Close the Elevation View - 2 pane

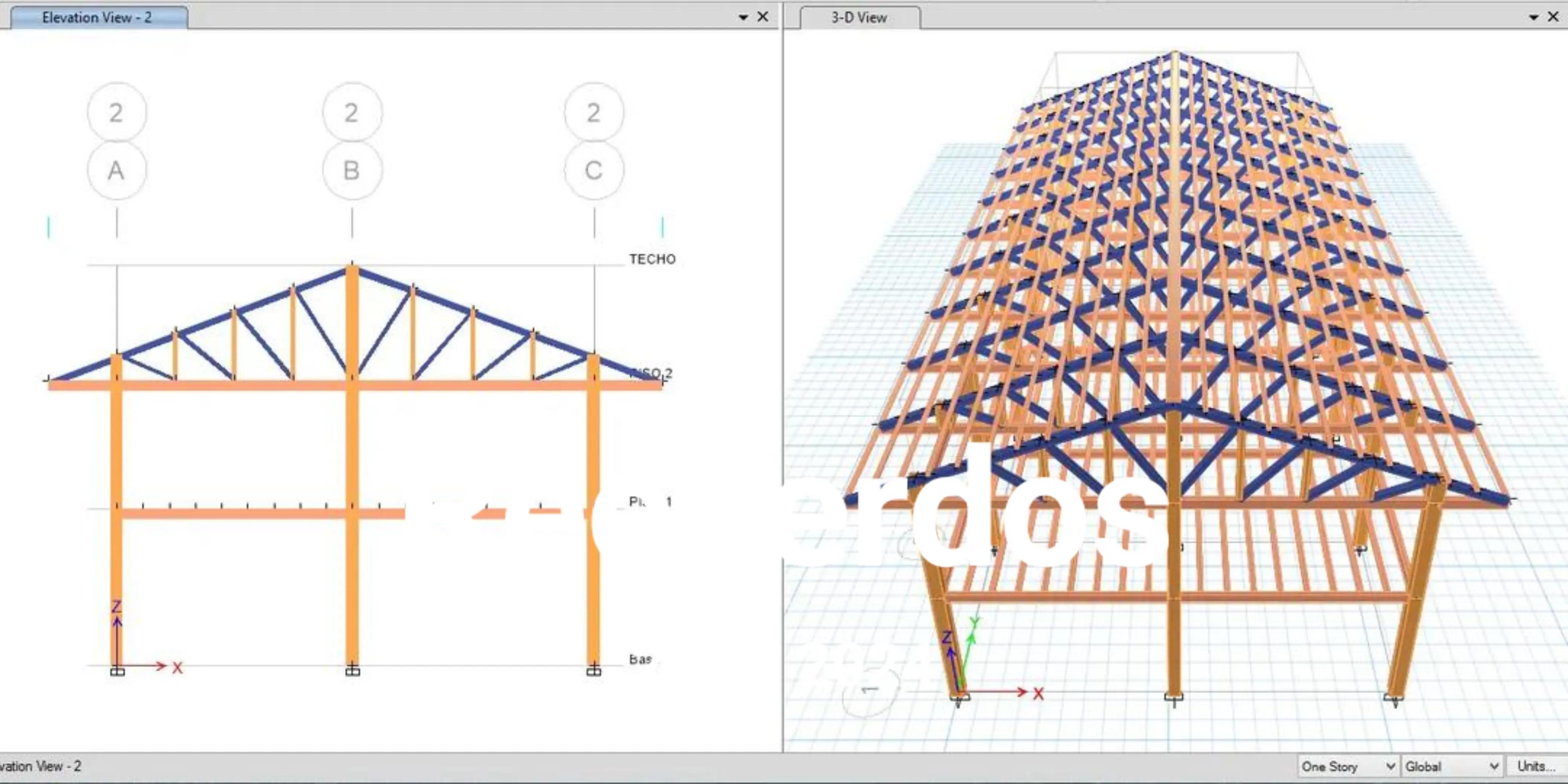763,17
